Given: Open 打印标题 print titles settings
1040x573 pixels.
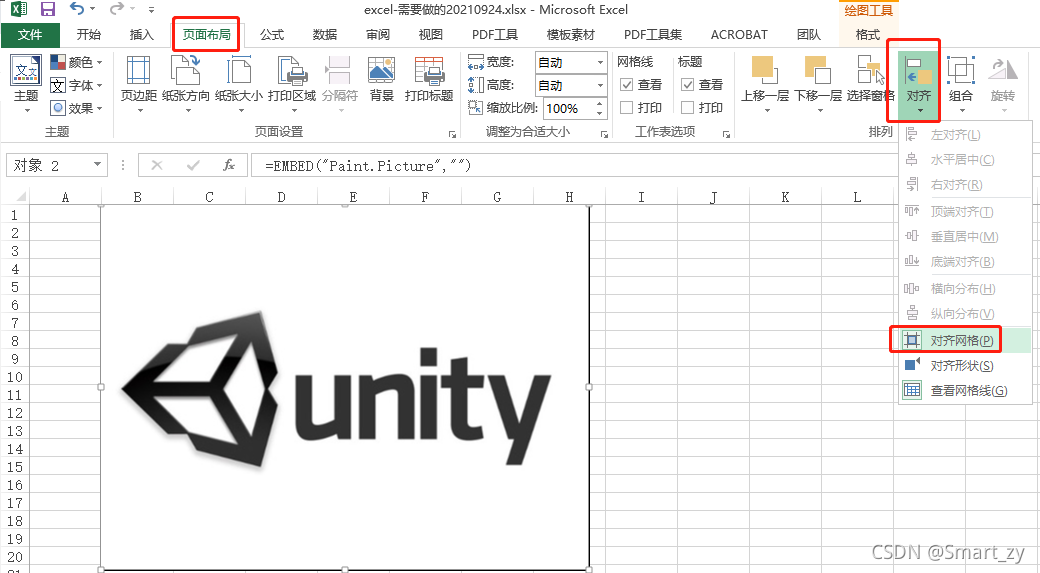Looking at the screenshot, I should pyautogui.click(x=429, y=80).
